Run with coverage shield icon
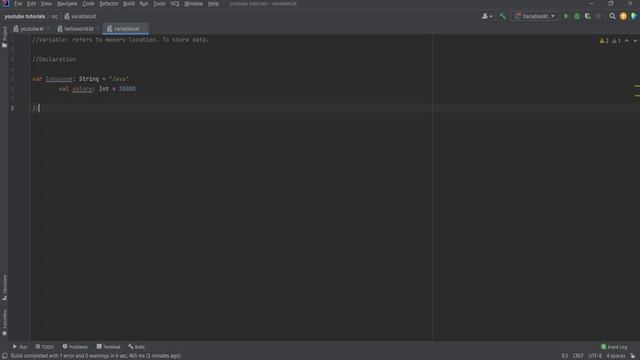This screenshot has height=360, width=640. [x=588, y=16]
